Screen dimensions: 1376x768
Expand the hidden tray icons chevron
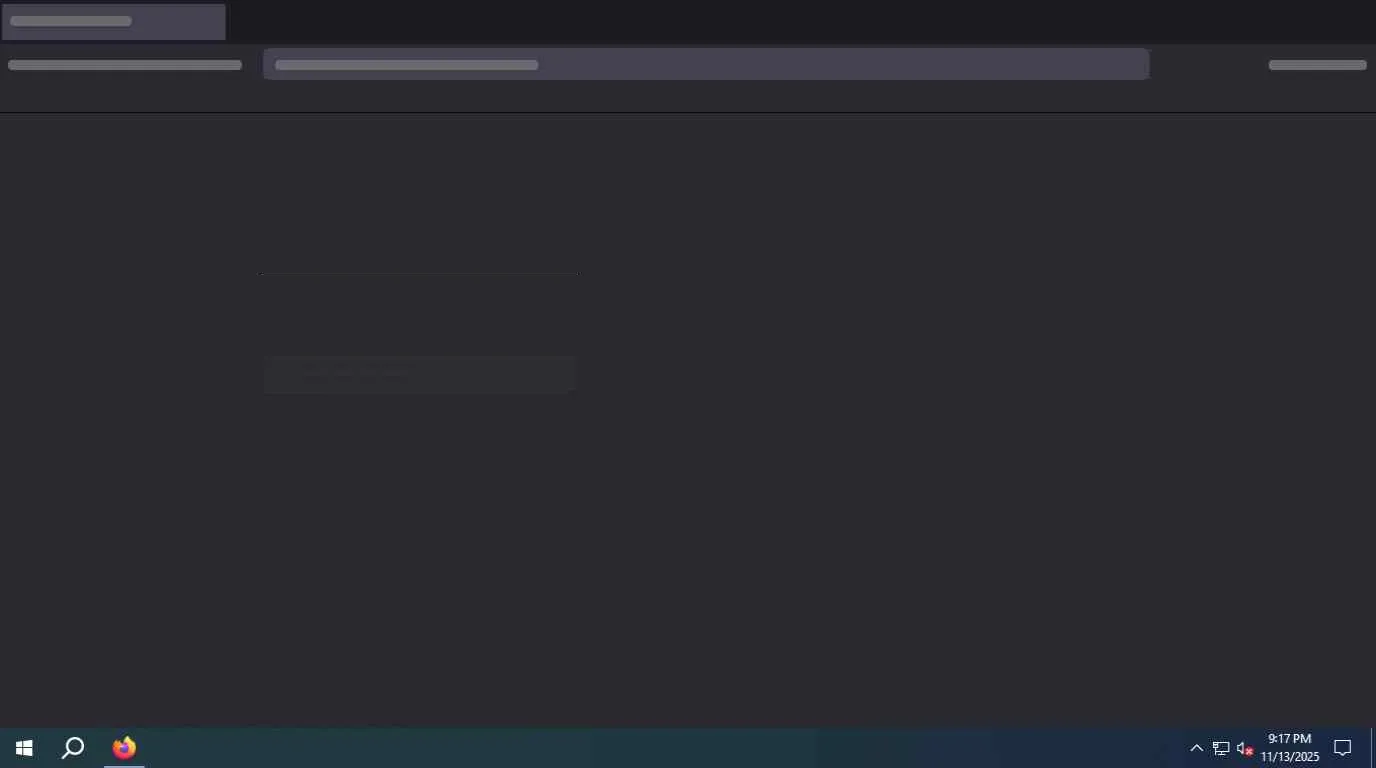[1196, 748]
